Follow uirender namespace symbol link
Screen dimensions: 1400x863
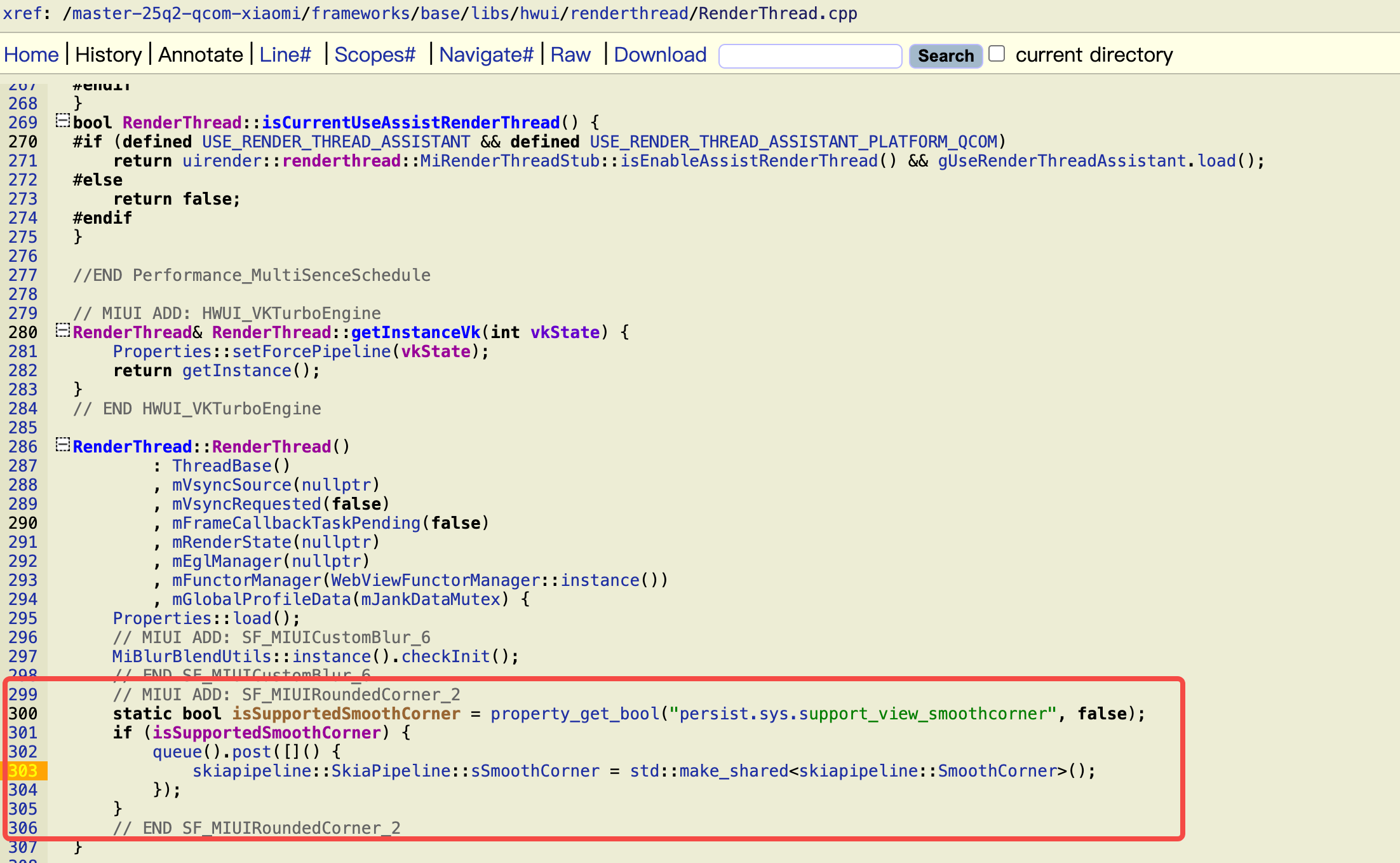tap(222, 161)
